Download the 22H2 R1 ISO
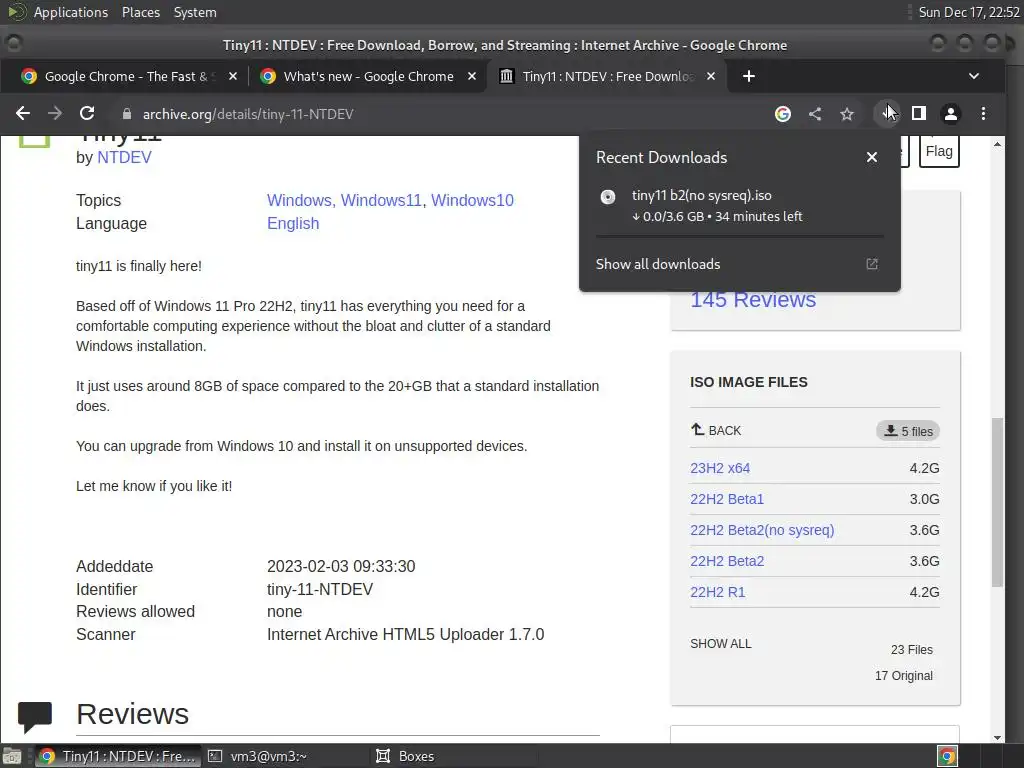Viewport: 1024px width, 768px height. [718, 592]
